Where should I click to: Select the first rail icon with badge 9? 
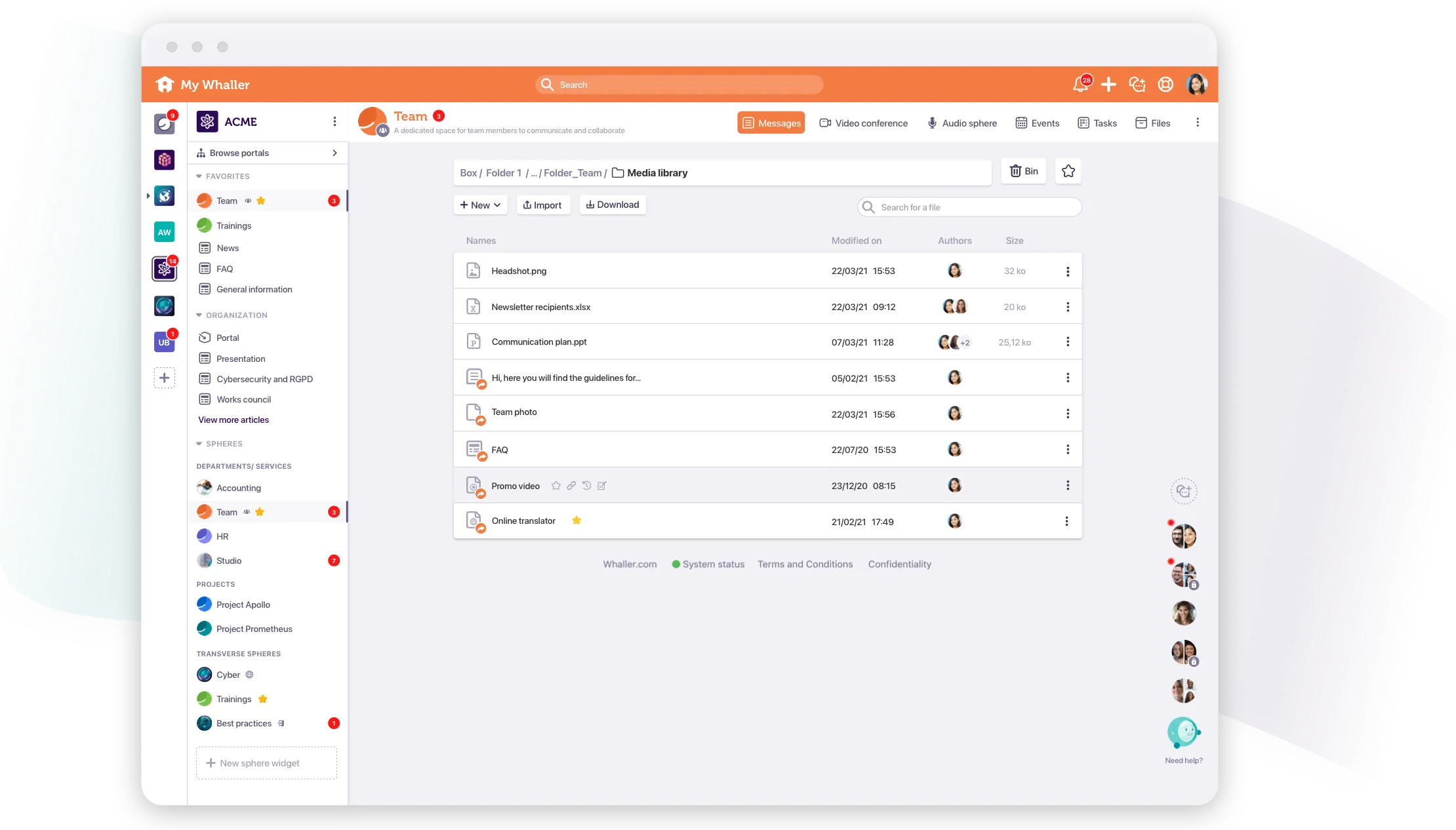pos(164,123)
